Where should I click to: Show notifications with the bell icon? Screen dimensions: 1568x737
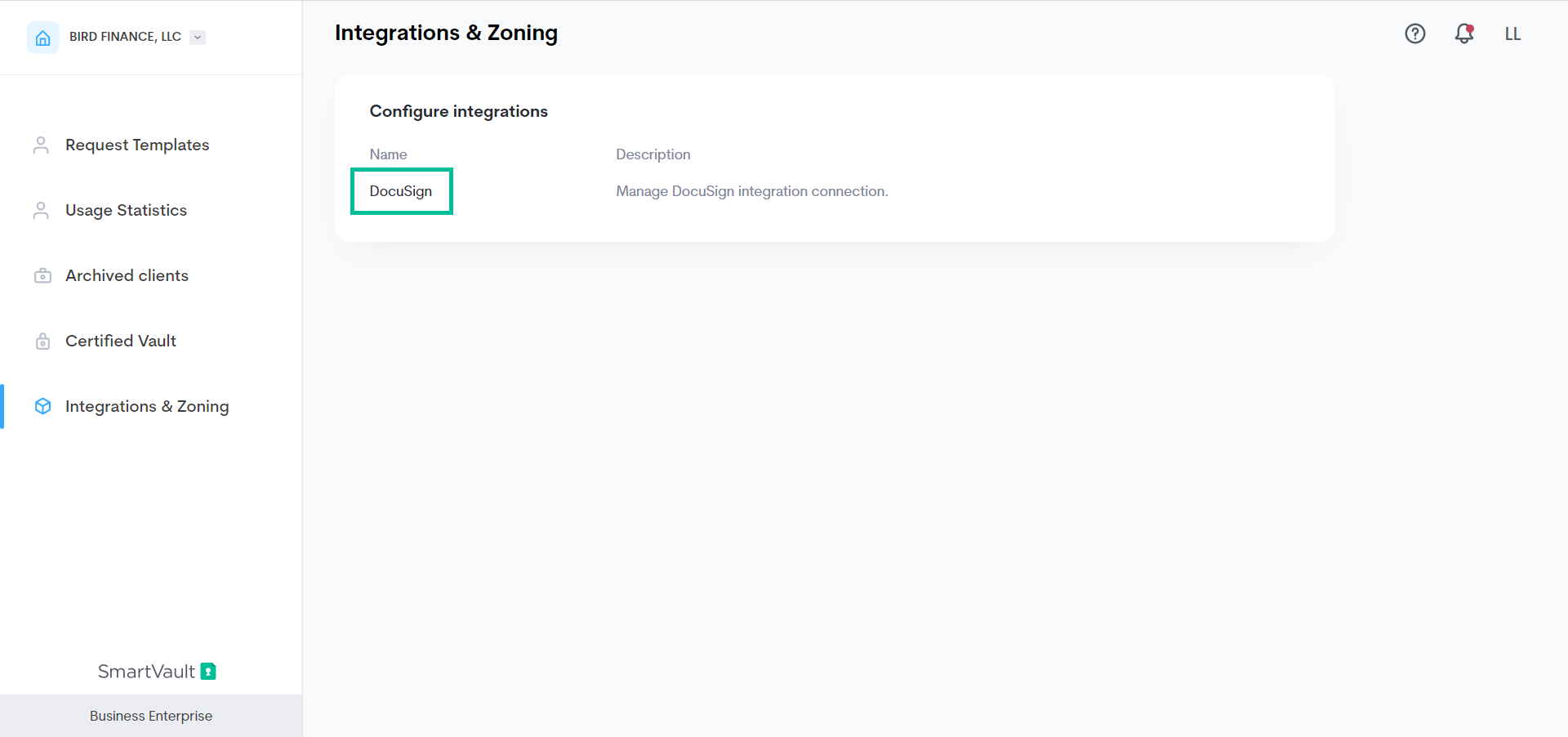tap(1463, 33)
